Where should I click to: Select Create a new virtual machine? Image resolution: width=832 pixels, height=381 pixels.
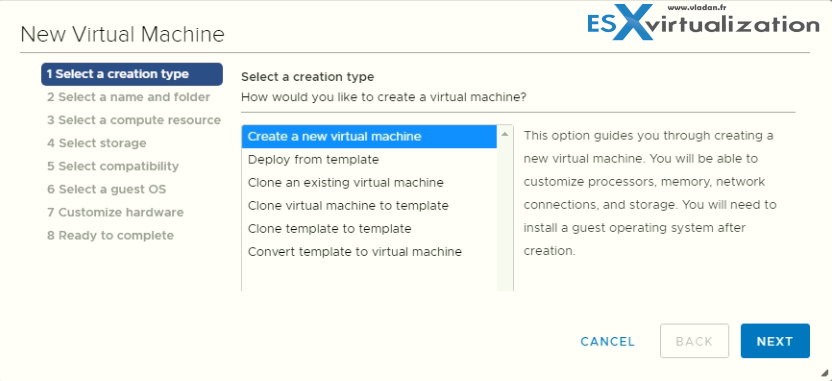[x=369, y=136]
